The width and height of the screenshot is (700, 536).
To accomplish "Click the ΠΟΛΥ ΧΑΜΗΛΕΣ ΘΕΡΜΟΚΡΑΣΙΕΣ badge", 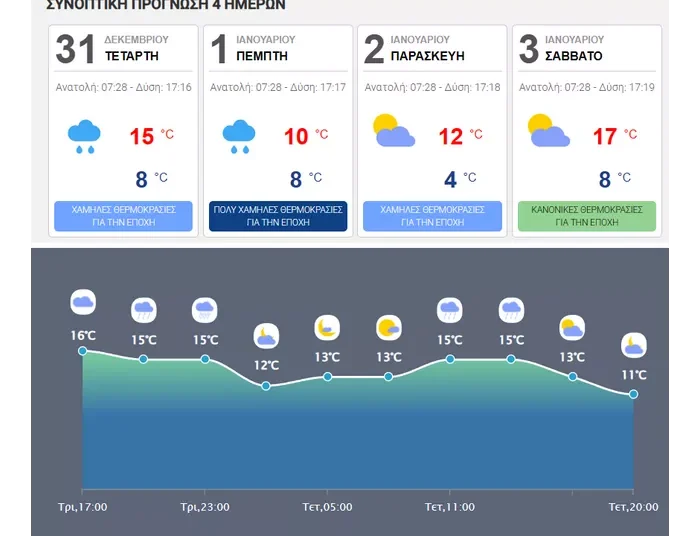I will [279, 216].
